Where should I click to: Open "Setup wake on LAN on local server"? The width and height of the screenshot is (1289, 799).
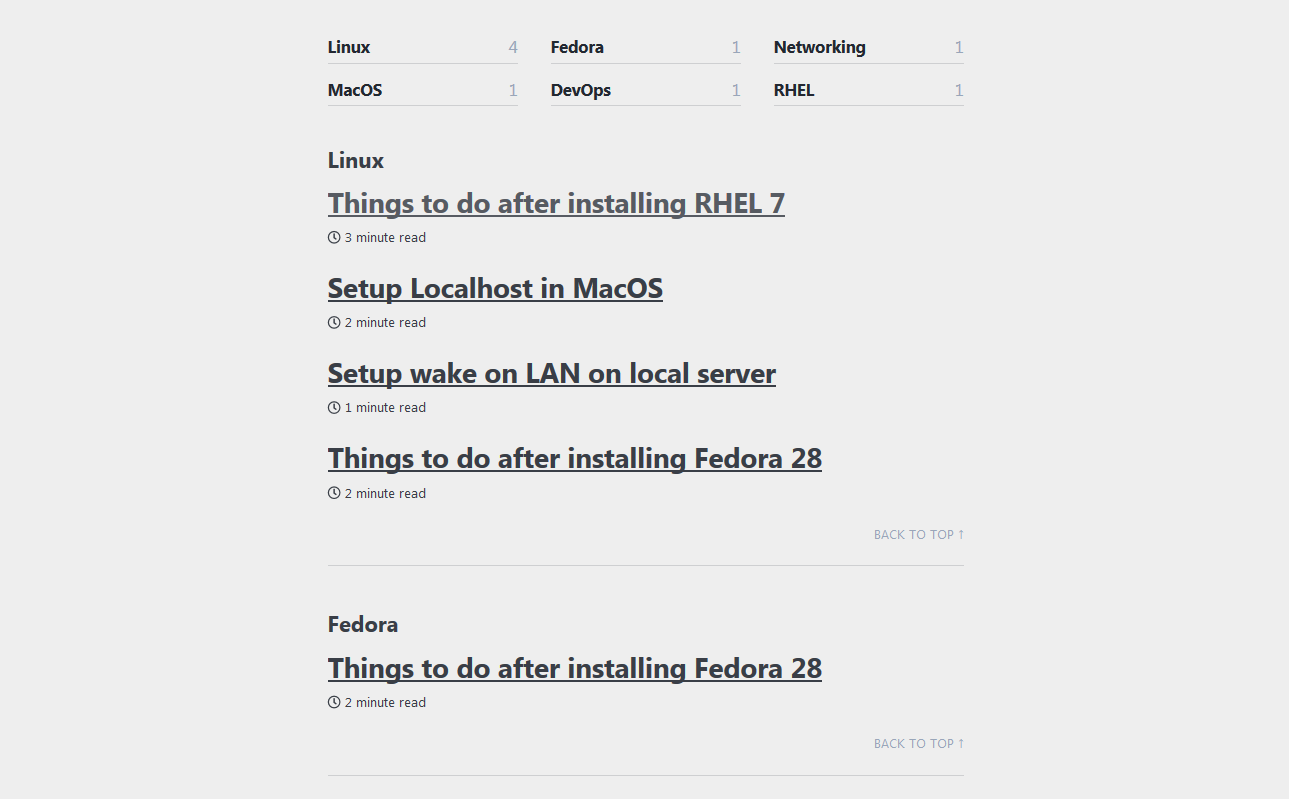tap(551, 373)
